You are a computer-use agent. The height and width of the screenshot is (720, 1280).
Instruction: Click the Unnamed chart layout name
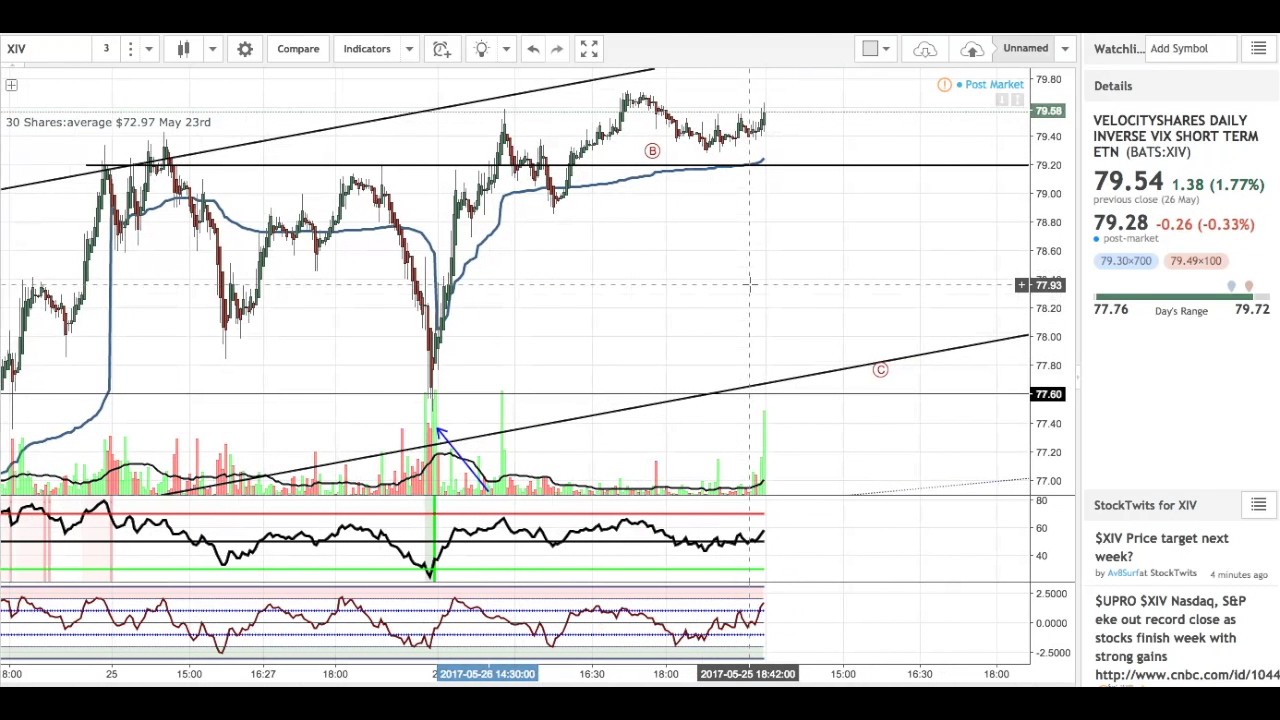point(1025,48)
